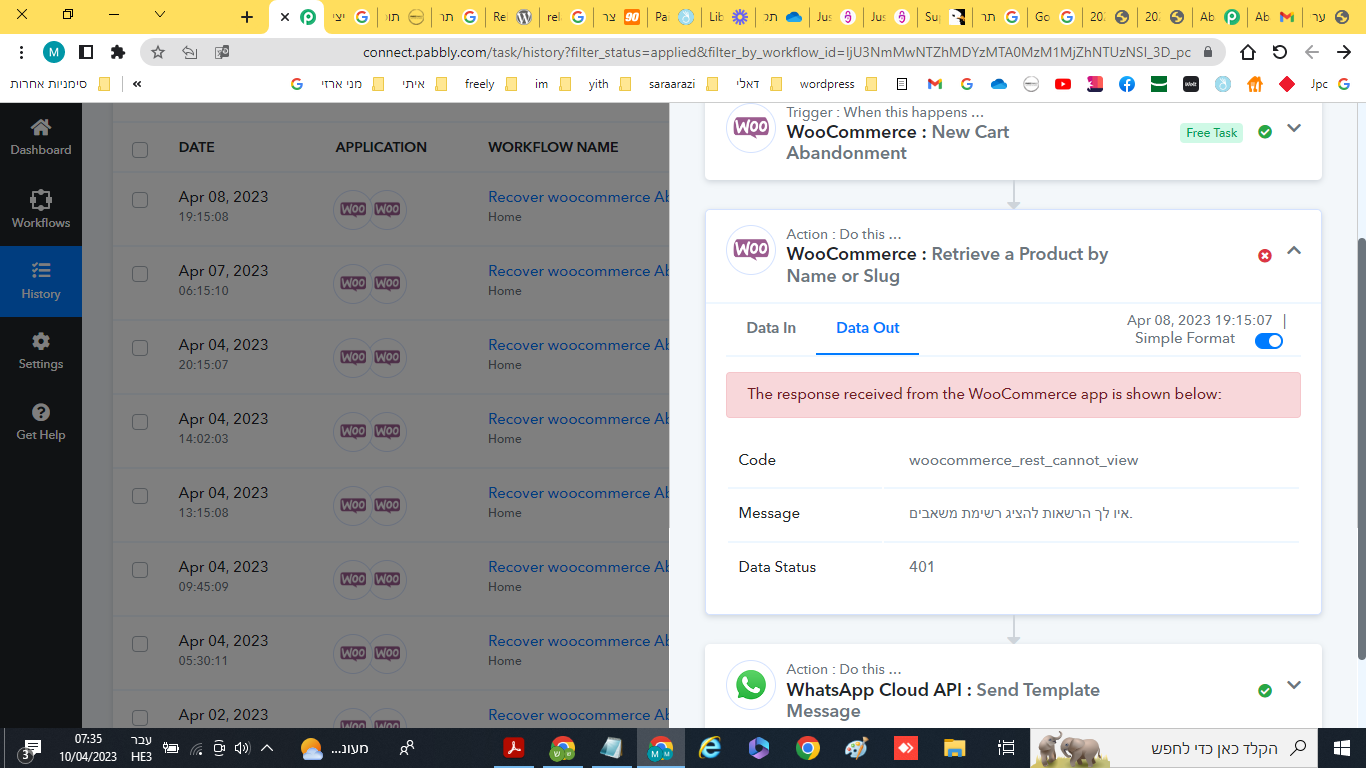Open Task View on the taskbar
This screenshot has height=768, width=1366.
coord(1006,747)
